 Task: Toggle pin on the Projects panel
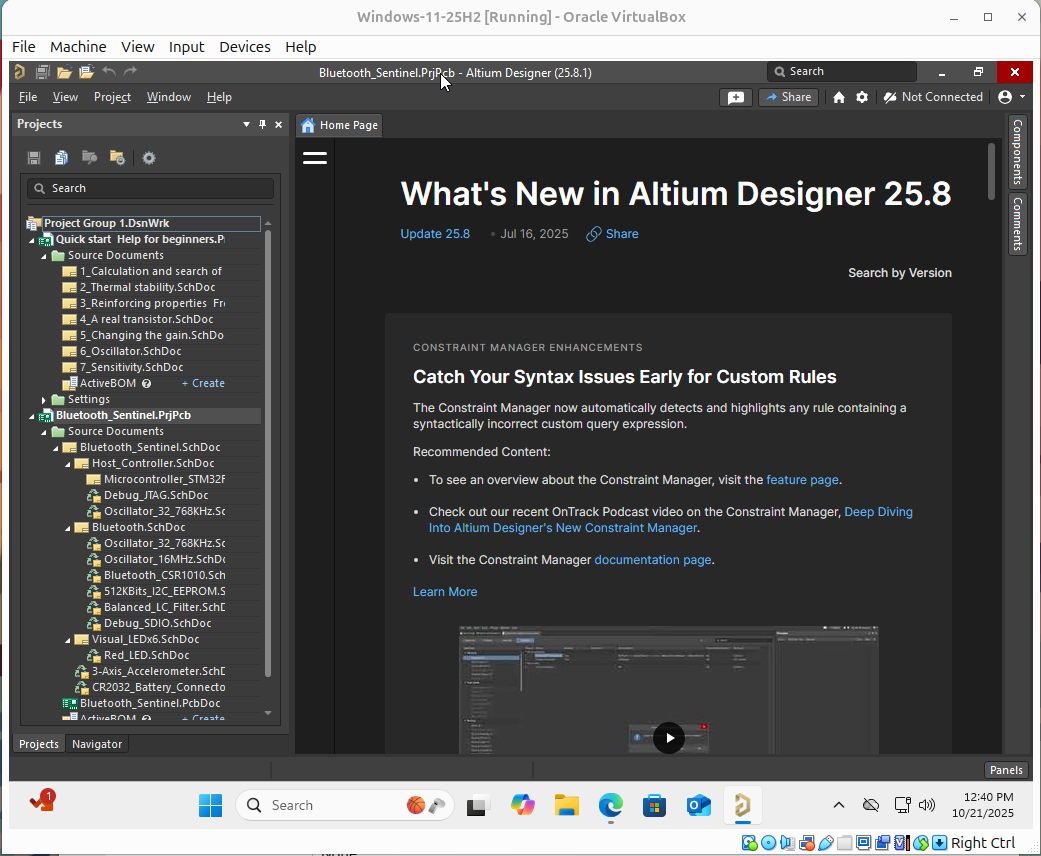[x=263, y=125]
